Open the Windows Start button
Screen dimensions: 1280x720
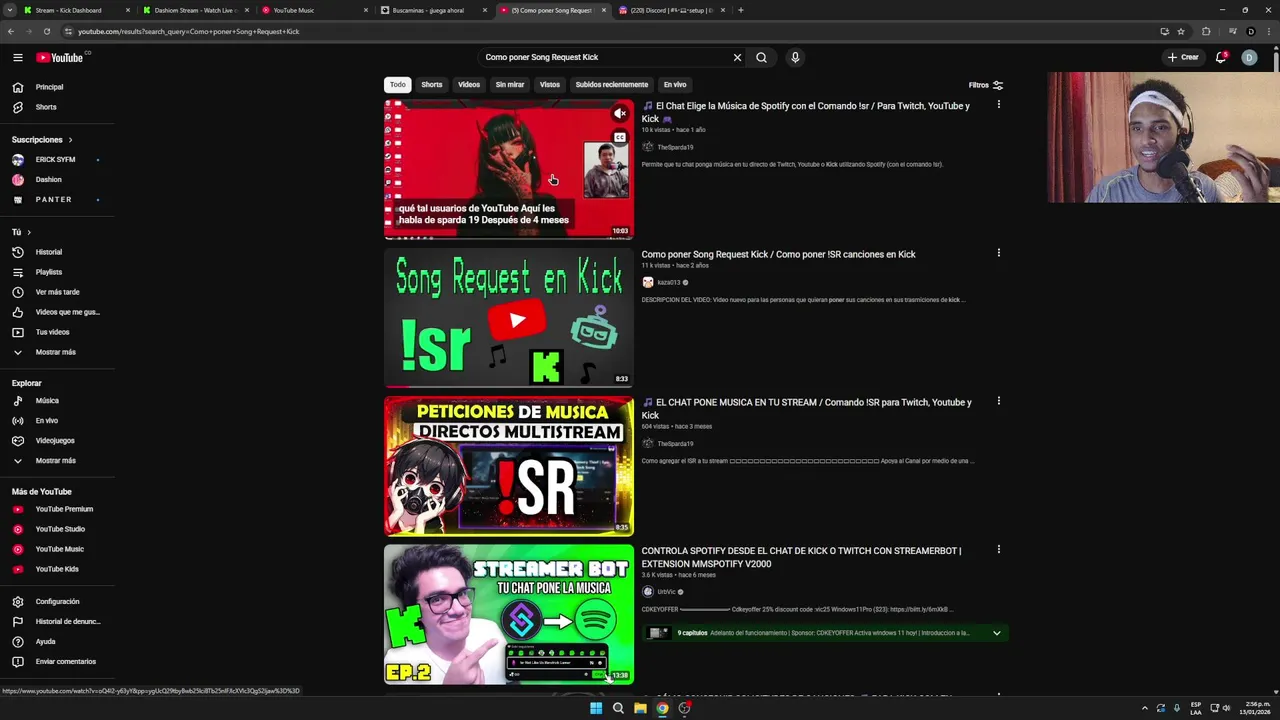point(596,708)
